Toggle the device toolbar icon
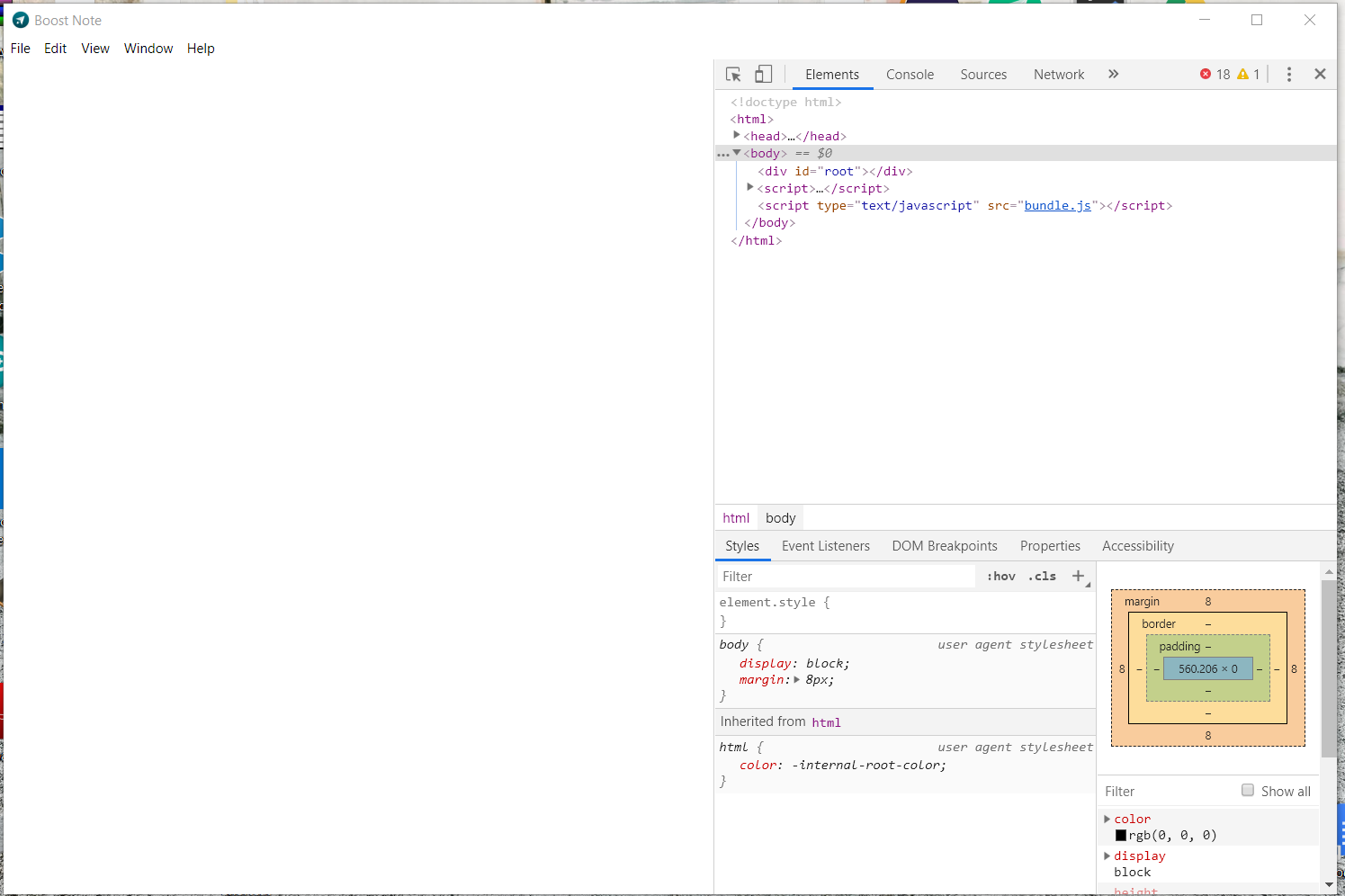Screen dimensions: 1345x896 763,75
